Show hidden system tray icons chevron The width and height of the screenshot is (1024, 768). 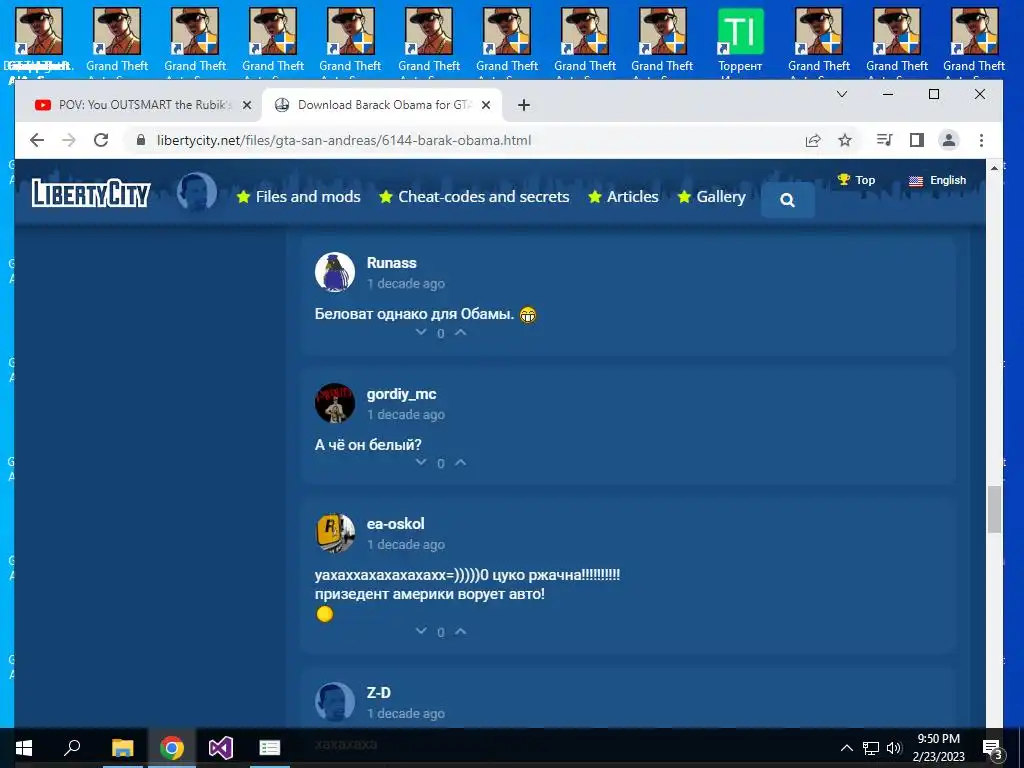click(846, 748)
